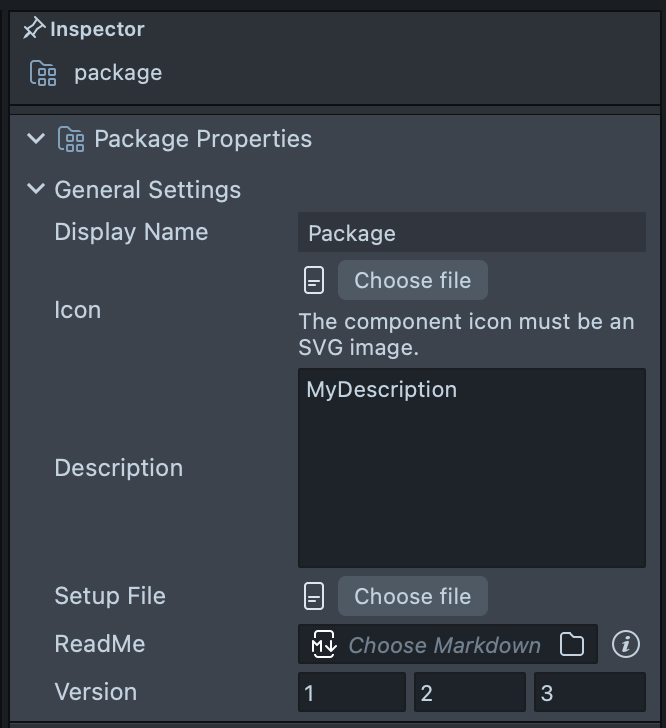Image resolution: width=666 pixels, height=728 pixels.
Task: Collapse the General Settings group
Action: tap(36, 189)
